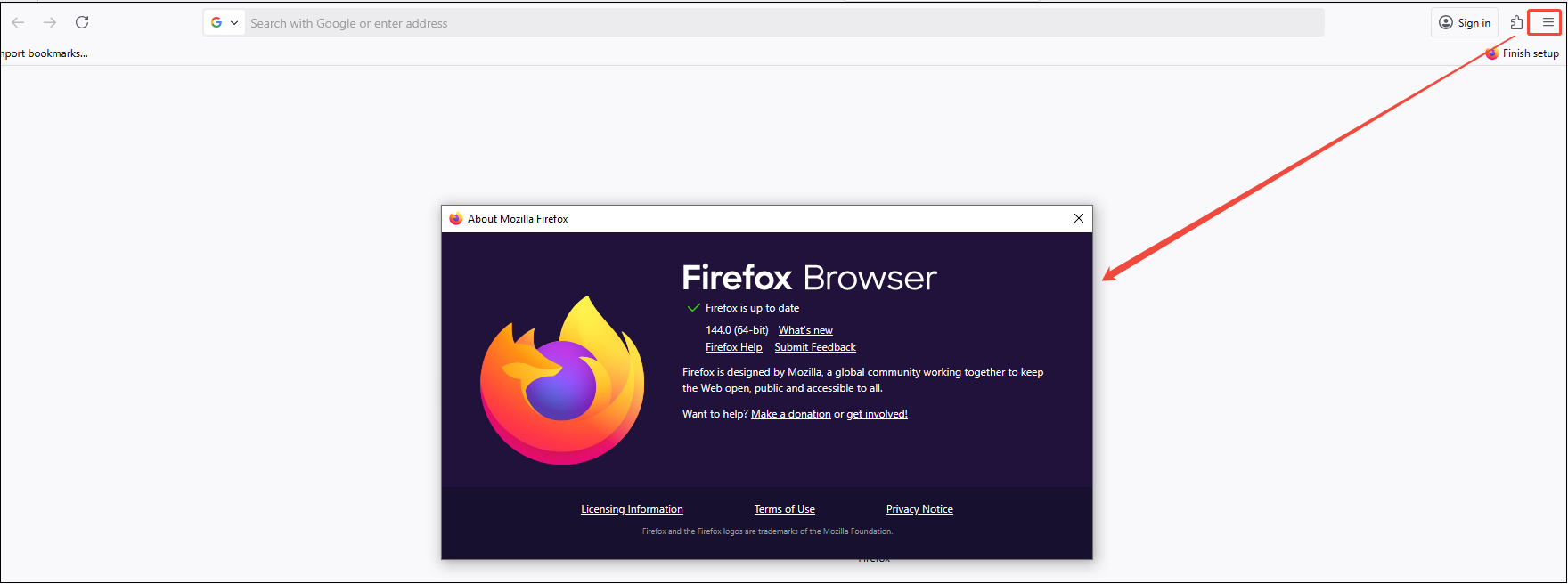Open the Privacy Notice link

click(919, 509)
